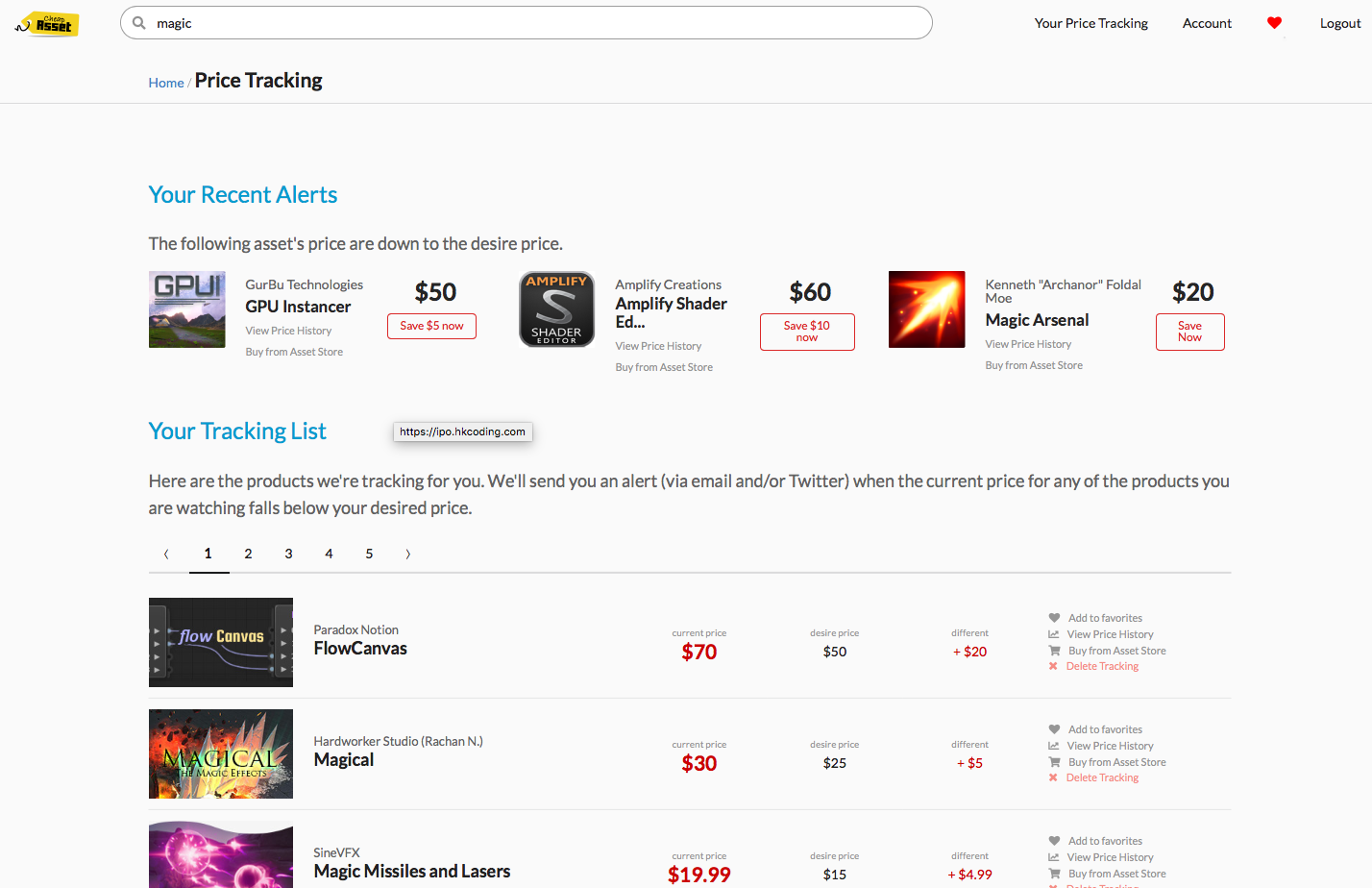Click FlowCanvas thumbnail in tracking list
The image size is (1372, 888).
221,642
